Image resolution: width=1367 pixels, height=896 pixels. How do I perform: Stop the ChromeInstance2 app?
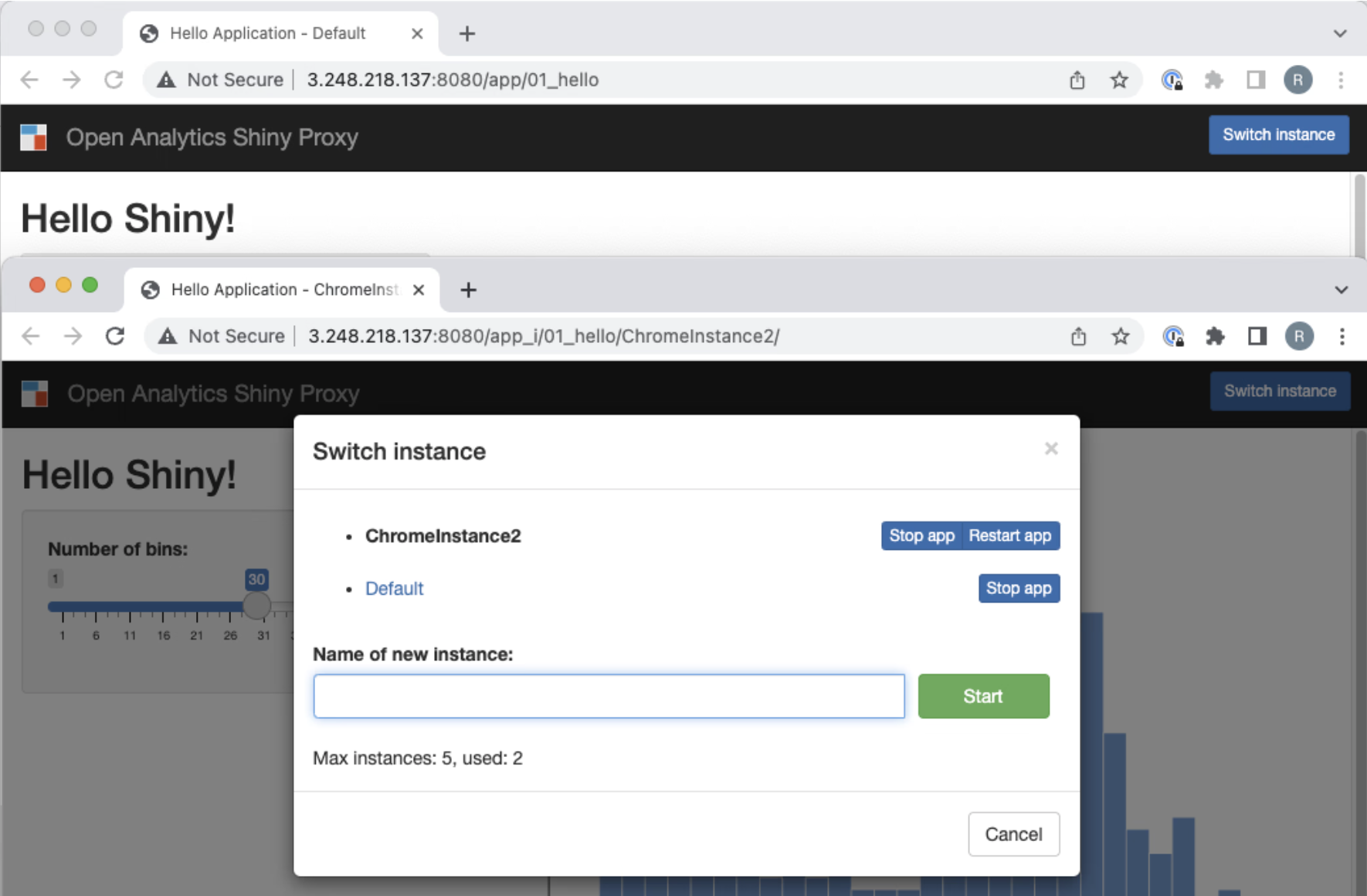click(921, 535)
